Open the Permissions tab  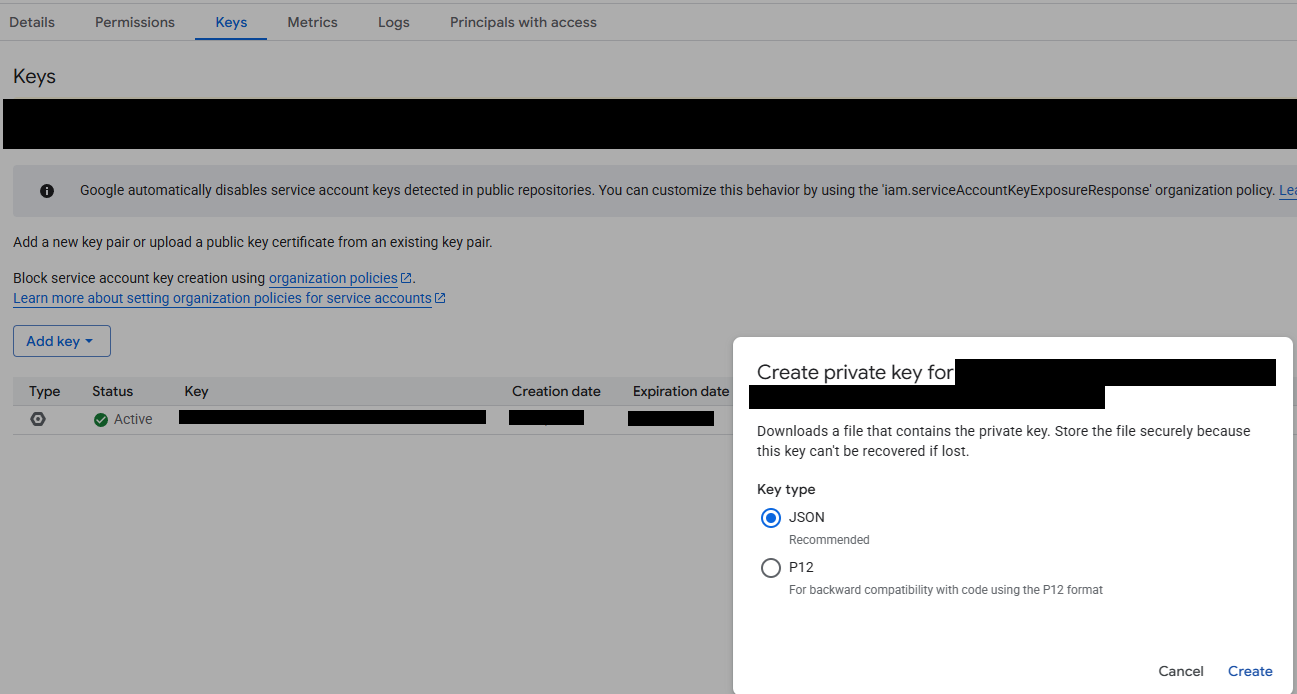[135, 22]
